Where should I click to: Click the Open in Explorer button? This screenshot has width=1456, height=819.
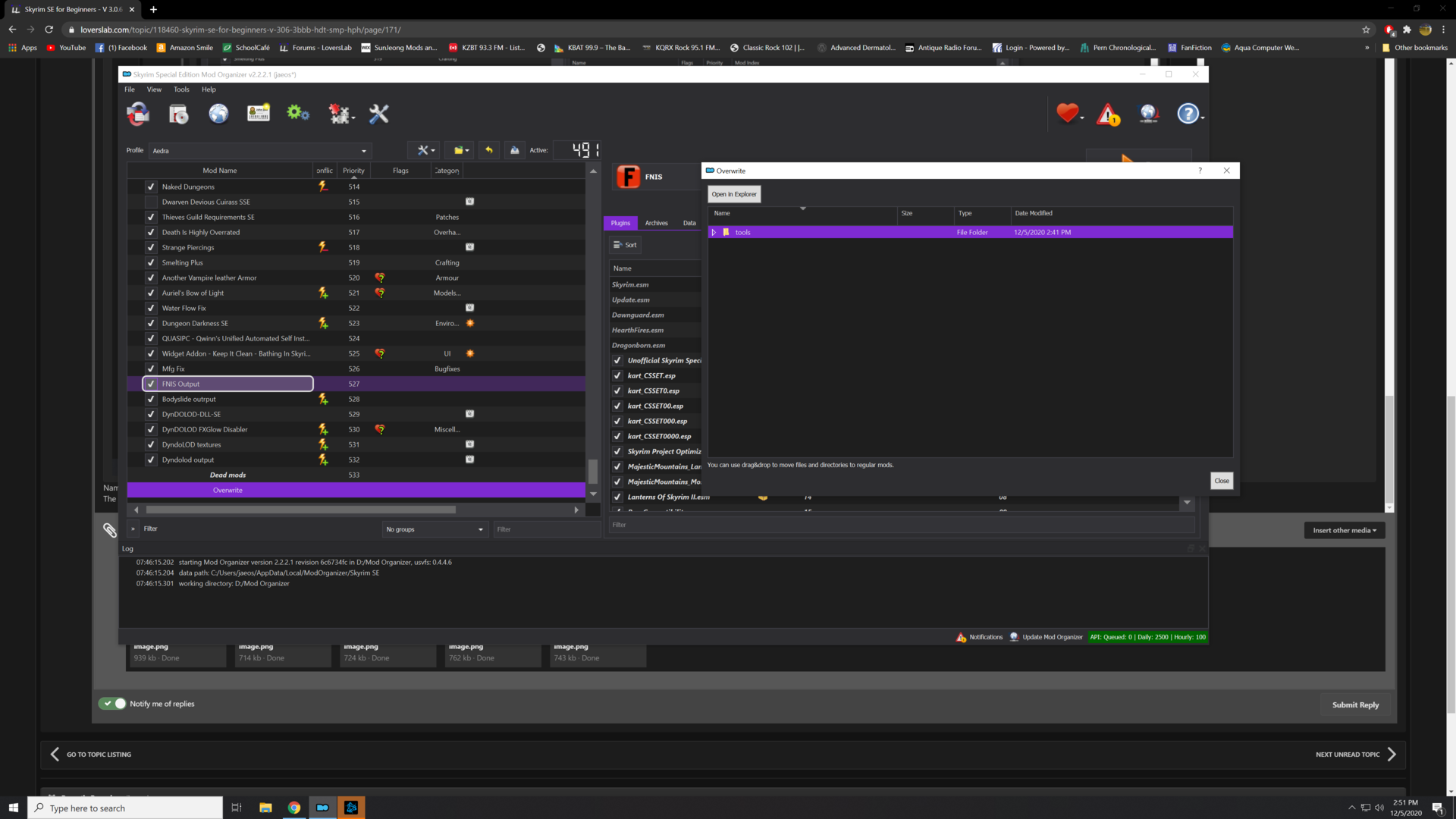[734, 194]
